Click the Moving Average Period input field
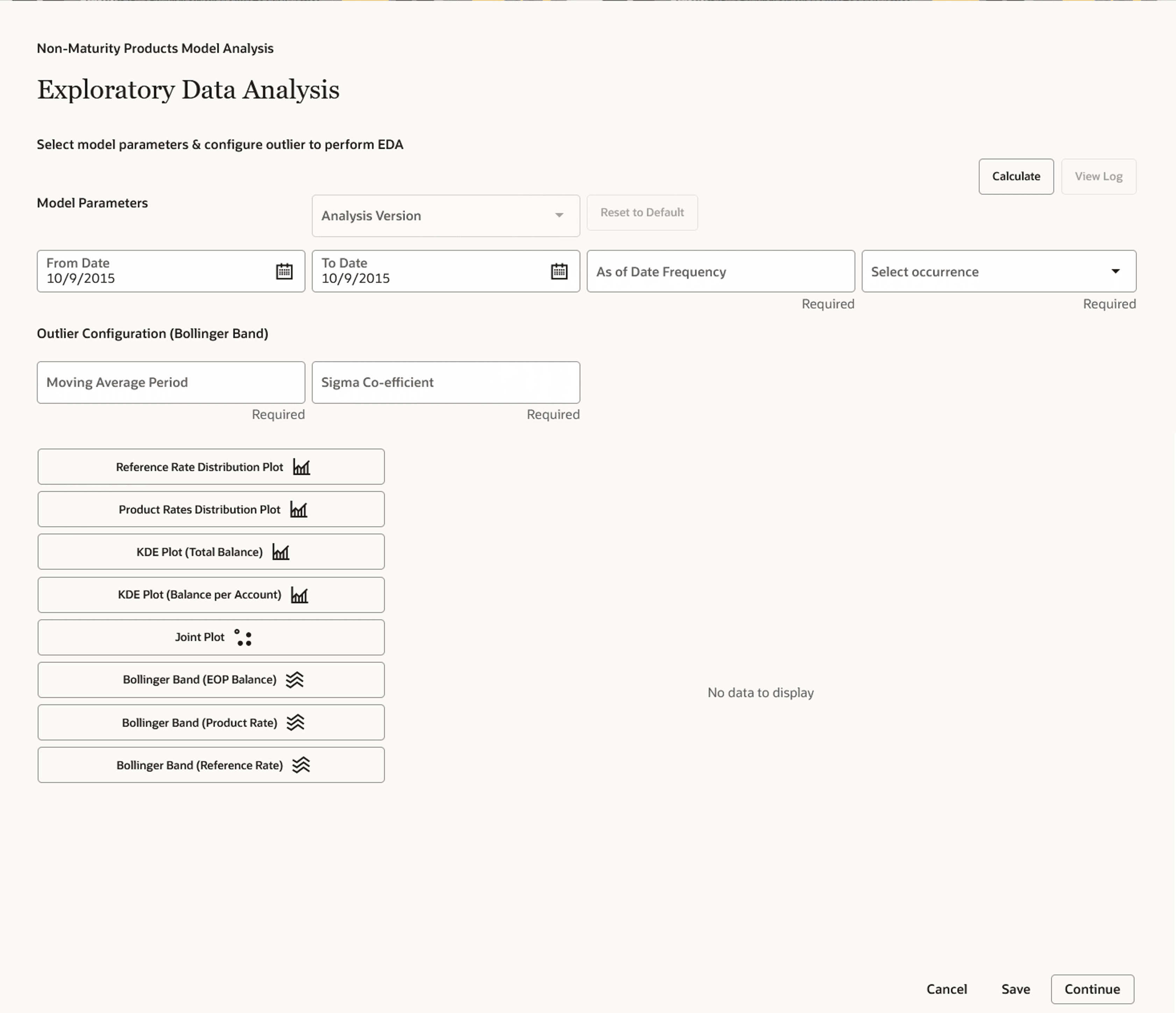Screen dimensions: 1176x1013 [x=170, y=382]
